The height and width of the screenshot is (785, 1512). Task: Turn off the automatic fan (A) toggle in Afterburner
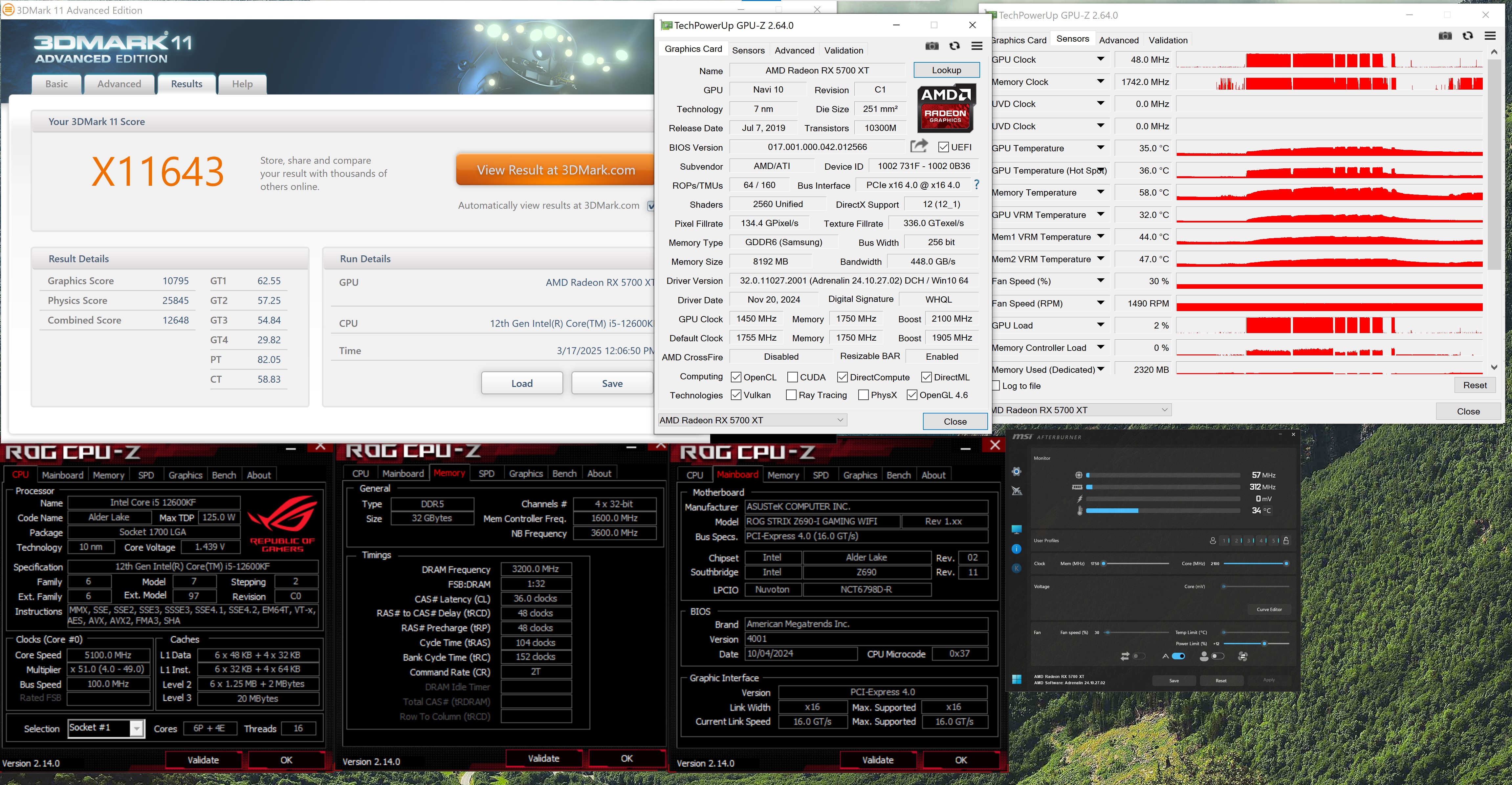pyautogui.click(x=1178, y=656)
